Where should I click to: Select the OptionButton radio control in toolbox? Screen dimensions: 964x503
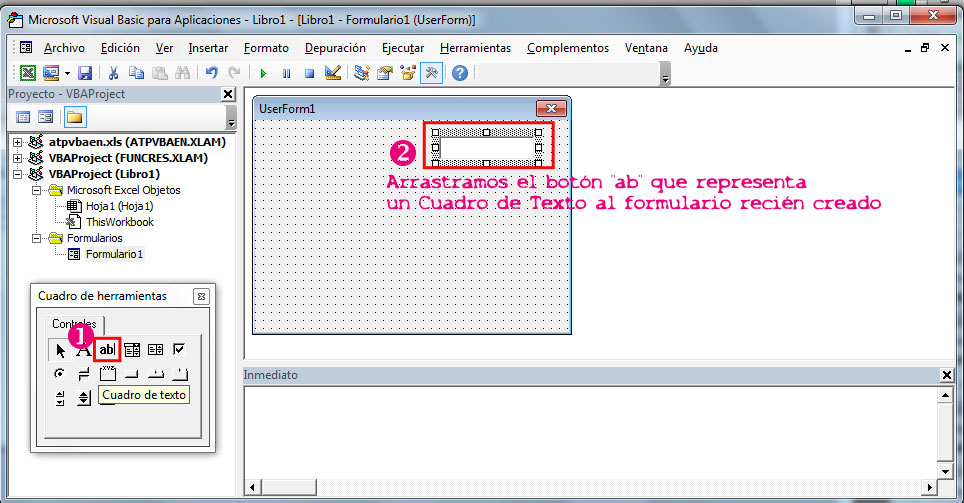60,373
